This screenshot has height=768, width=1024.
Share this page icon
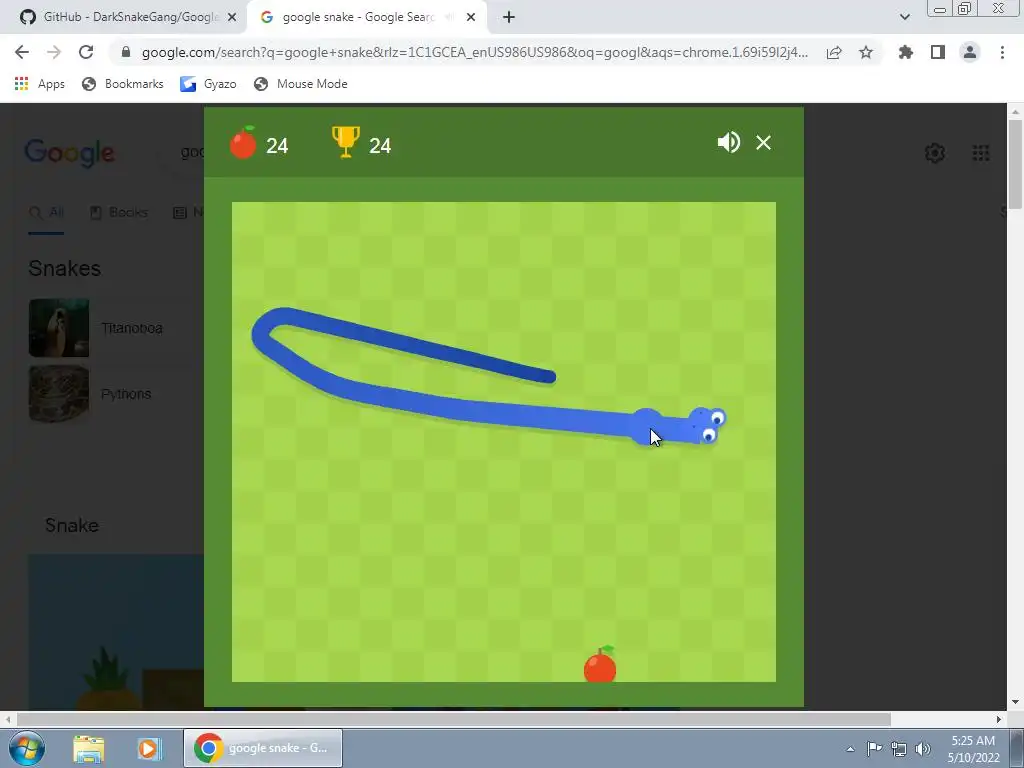(834, 52)
